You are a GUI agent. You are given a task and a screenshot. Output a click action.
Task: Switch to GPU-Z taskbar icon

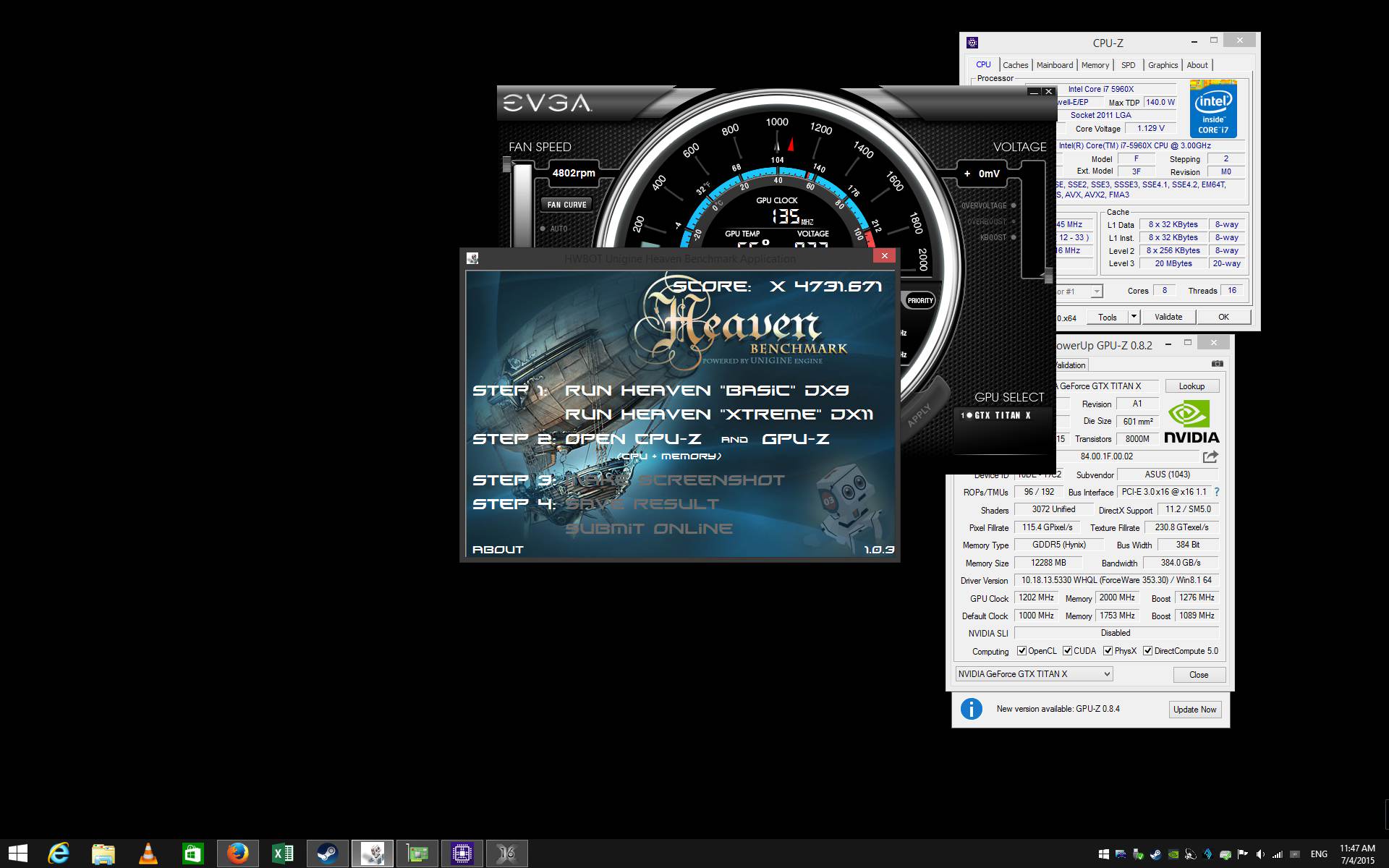(x=417, y=854)
